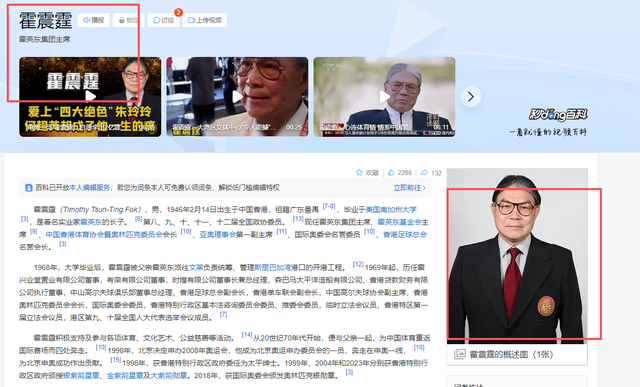Click citation [7] after 选举会议成员
This screenshot has height=387, width=640.
[223, 315]
